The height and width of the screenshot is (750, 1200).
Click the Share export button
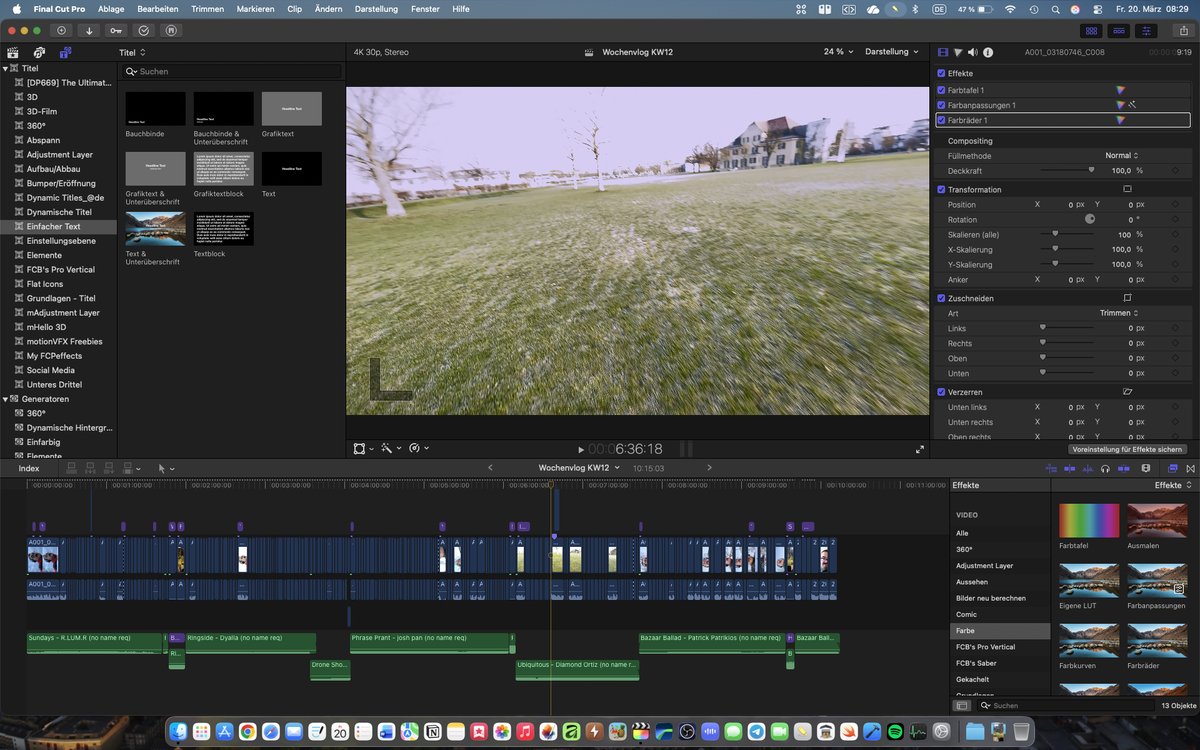pyautogui.click(x=1182, y=31)
